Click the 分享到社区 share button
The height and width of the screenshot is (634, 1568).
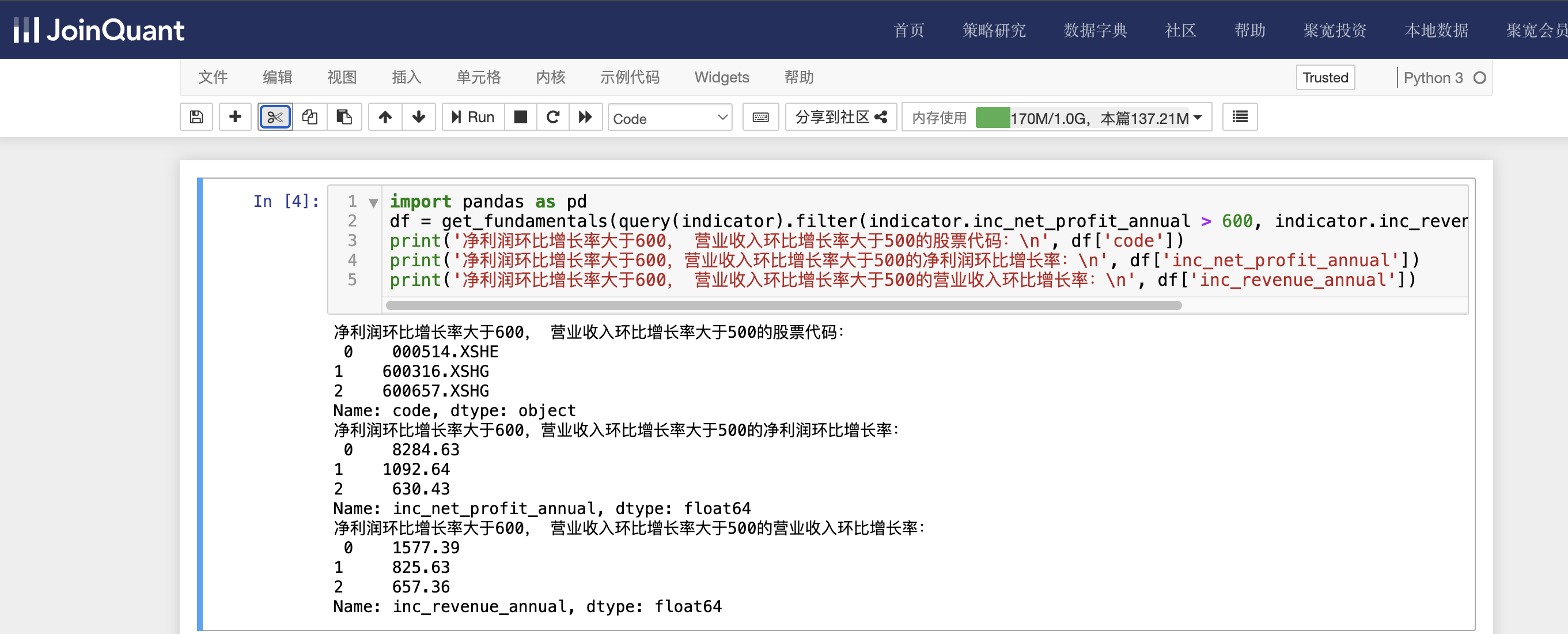841,118
